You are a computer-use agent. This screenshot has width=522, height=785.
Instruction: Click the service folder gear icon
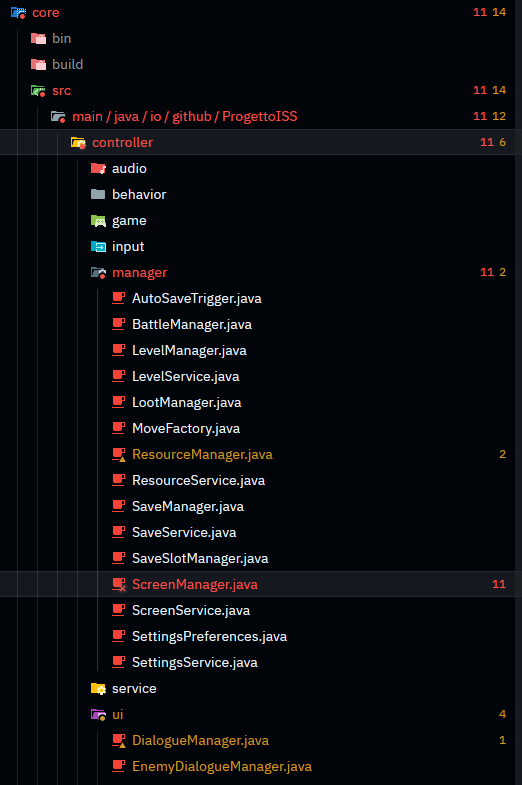click(x=99, y=689)
